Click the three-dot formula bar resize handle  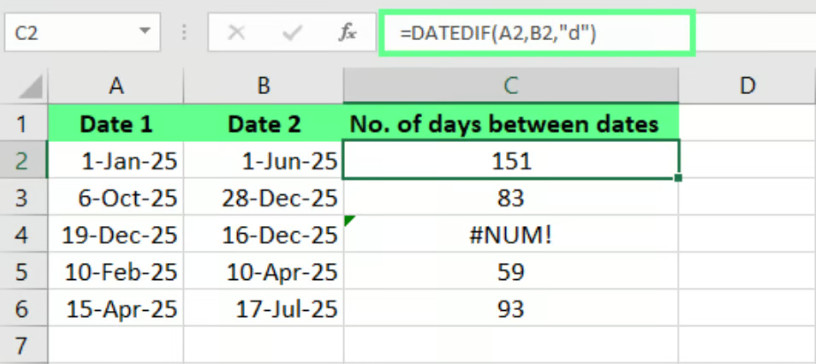(x=183, y=33)
